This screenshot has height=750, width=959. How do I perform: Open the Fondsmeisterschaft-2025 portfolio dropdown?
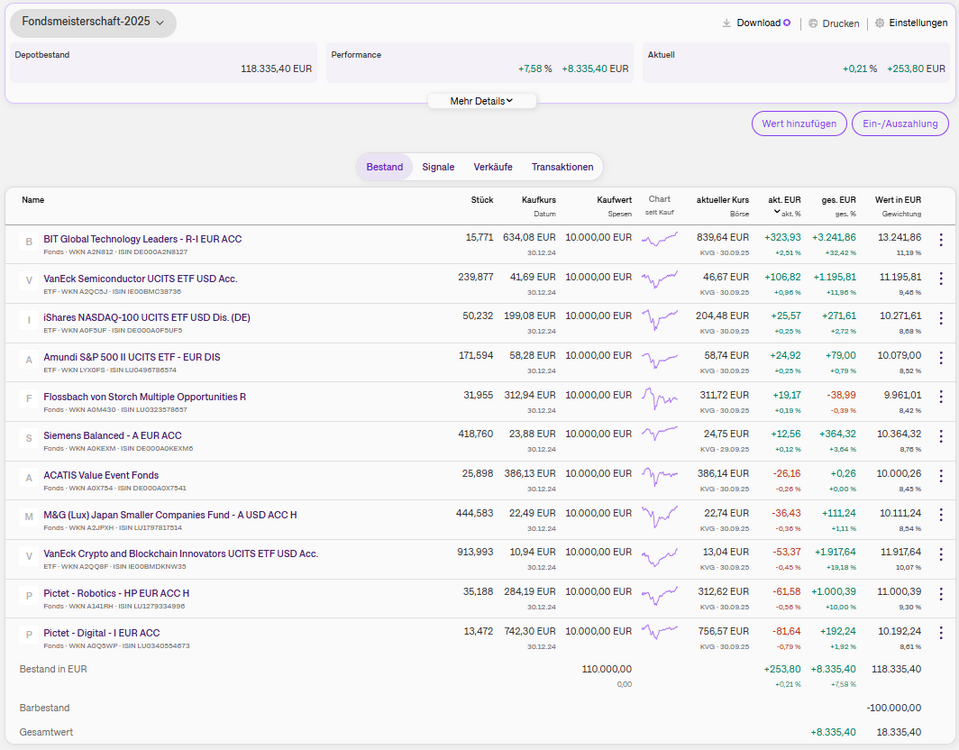coord(93,23)
